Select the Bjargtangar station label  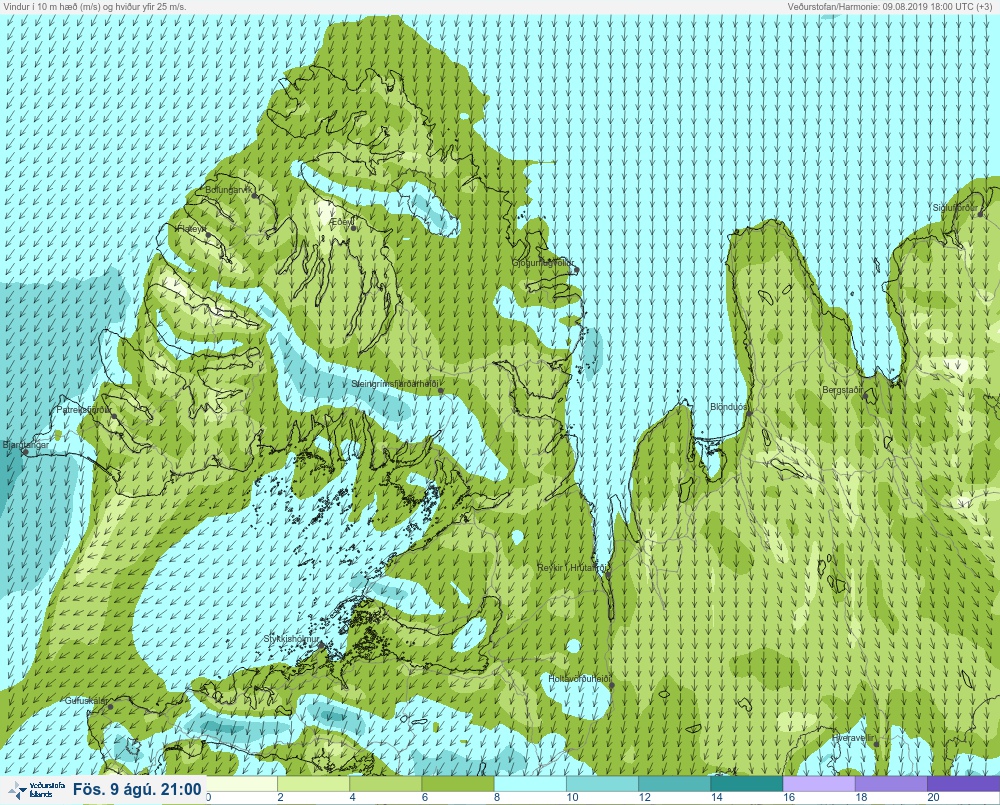point(26,445)
